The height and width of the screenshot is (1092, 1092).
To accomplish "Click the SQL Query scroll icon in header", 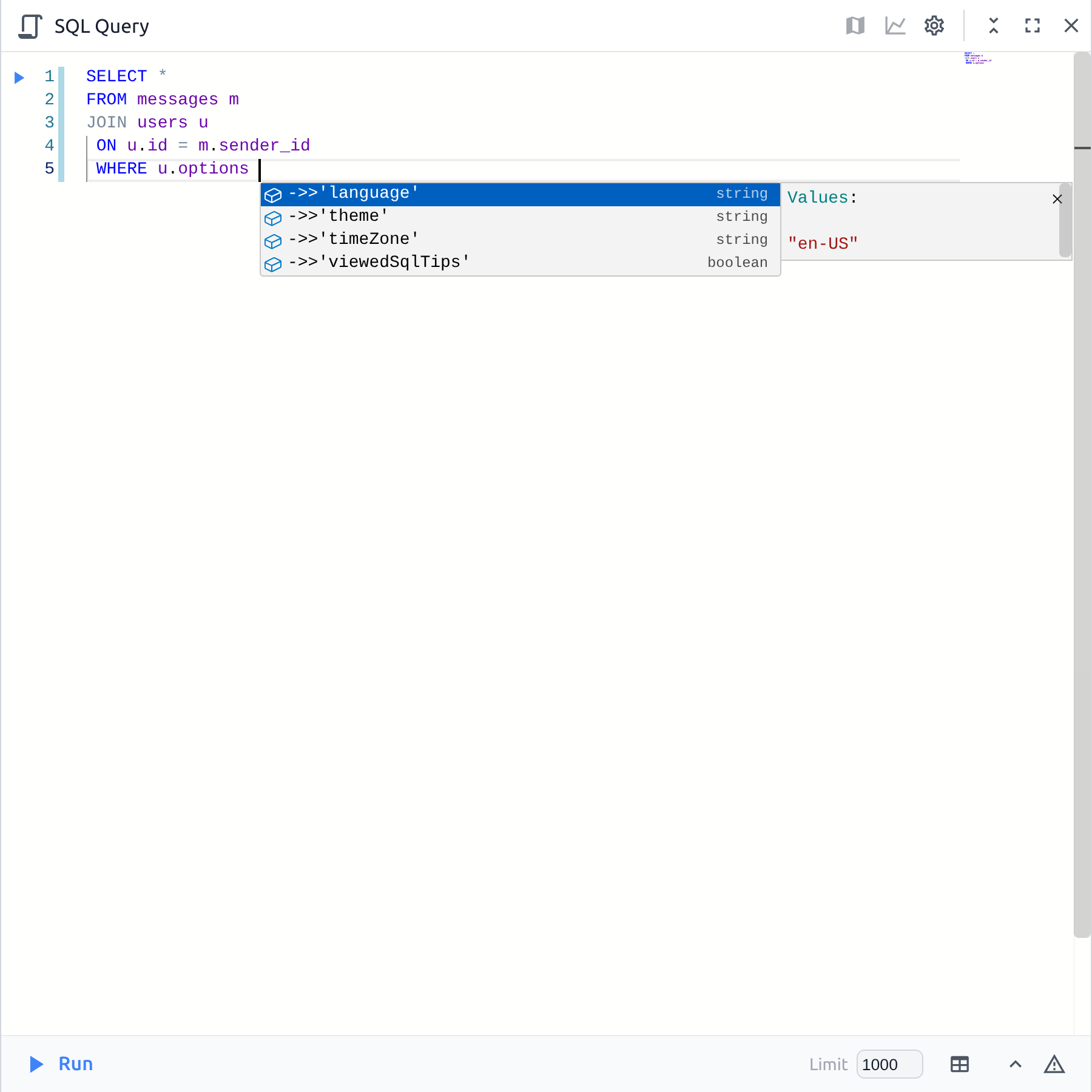I will tap(30, 26).
